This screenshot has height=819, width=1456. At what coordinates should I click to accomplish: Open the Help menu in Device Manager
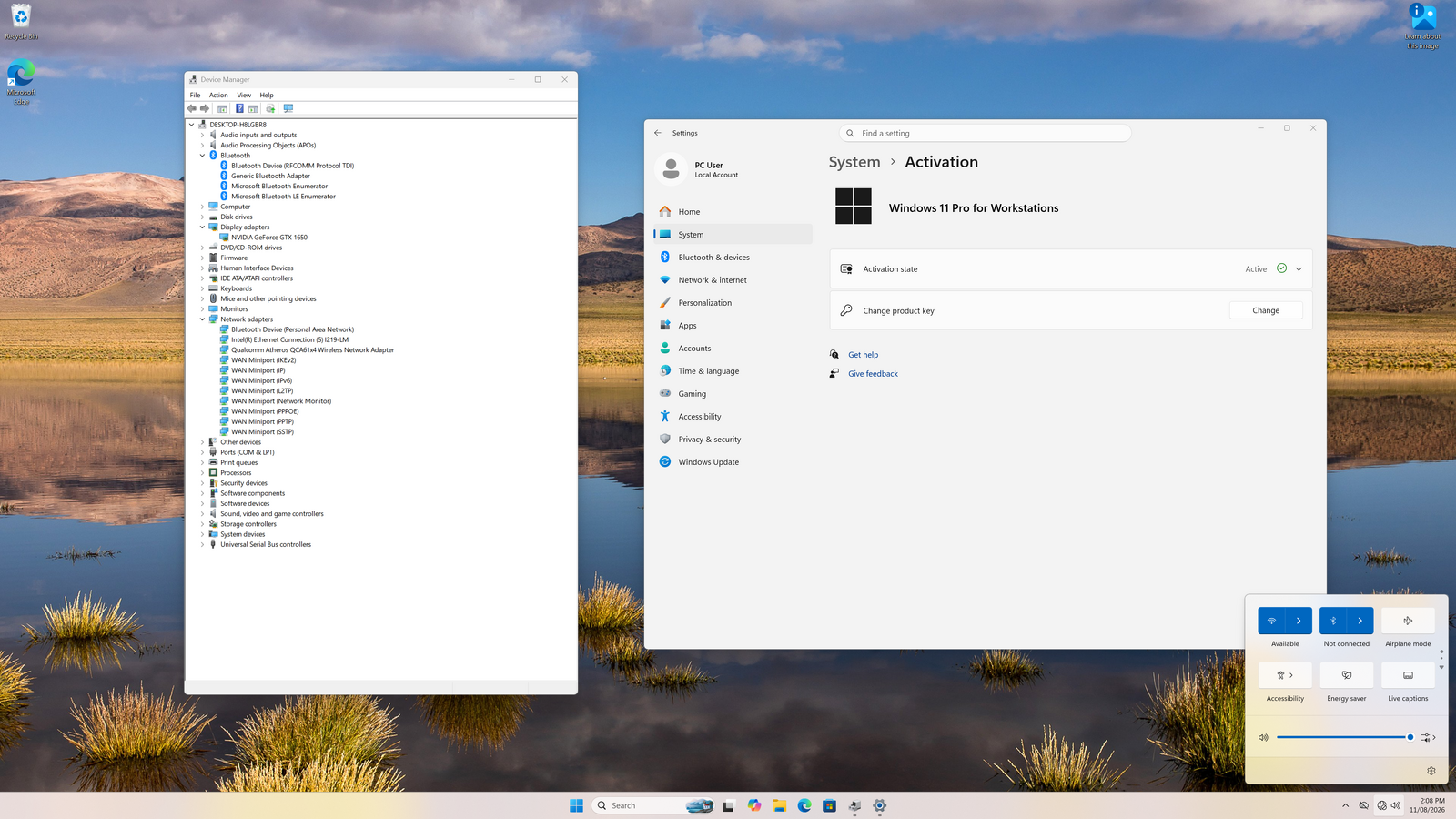pos(267,95)
